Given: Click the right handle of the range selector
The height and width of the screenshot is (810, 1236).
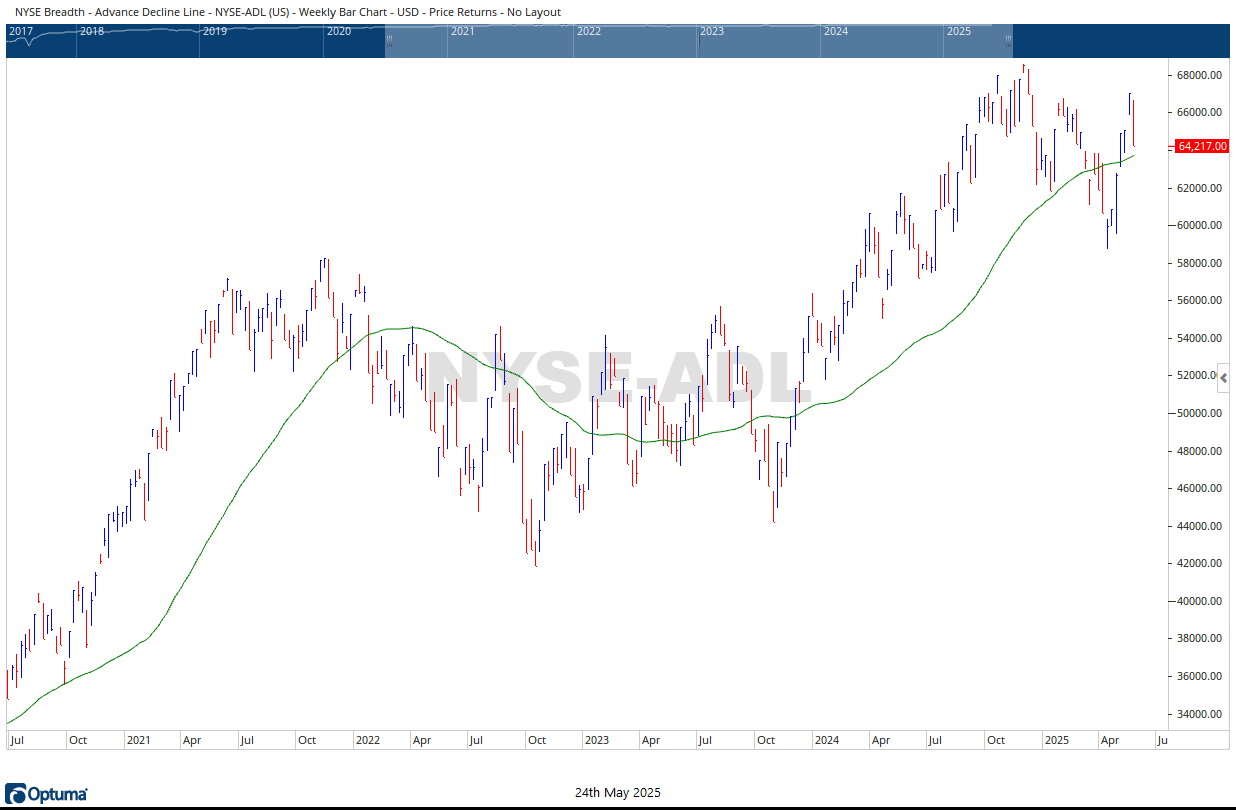Looking at the screenshot, I should [x=1008, y=41].
